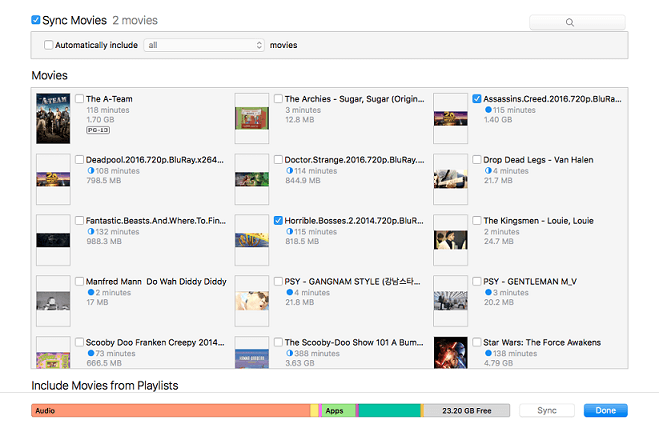Enable the Automatically include checkbox

coord(49,45)
